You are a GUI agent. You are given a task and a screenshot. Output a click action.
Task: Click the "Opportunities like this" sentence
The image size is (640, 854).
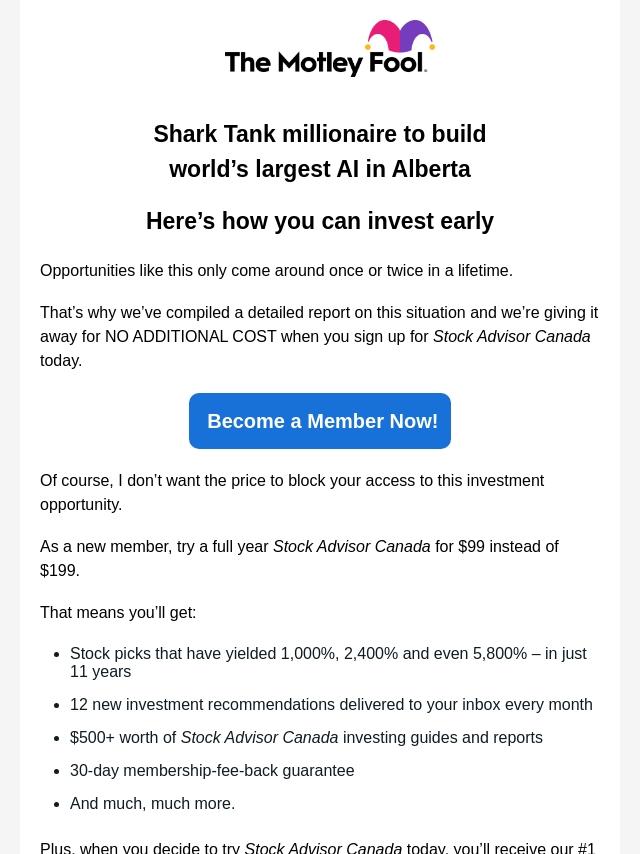(276, 270)
